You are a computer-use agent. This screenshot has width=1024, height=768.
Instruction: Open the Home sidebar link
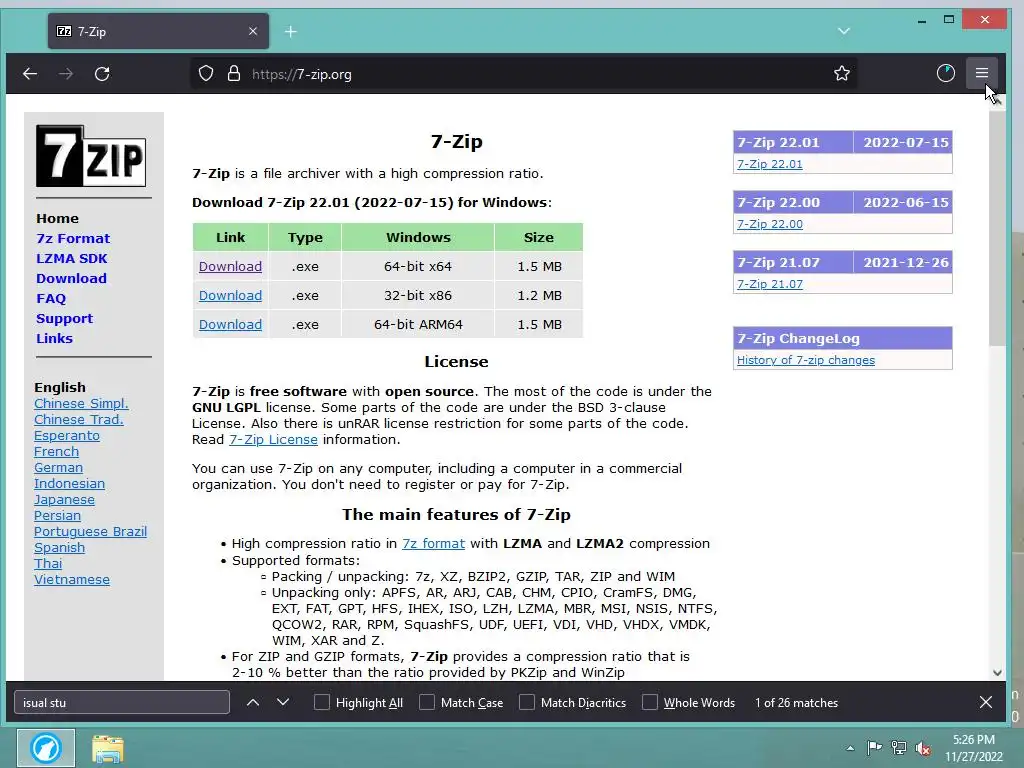[57, 218]
